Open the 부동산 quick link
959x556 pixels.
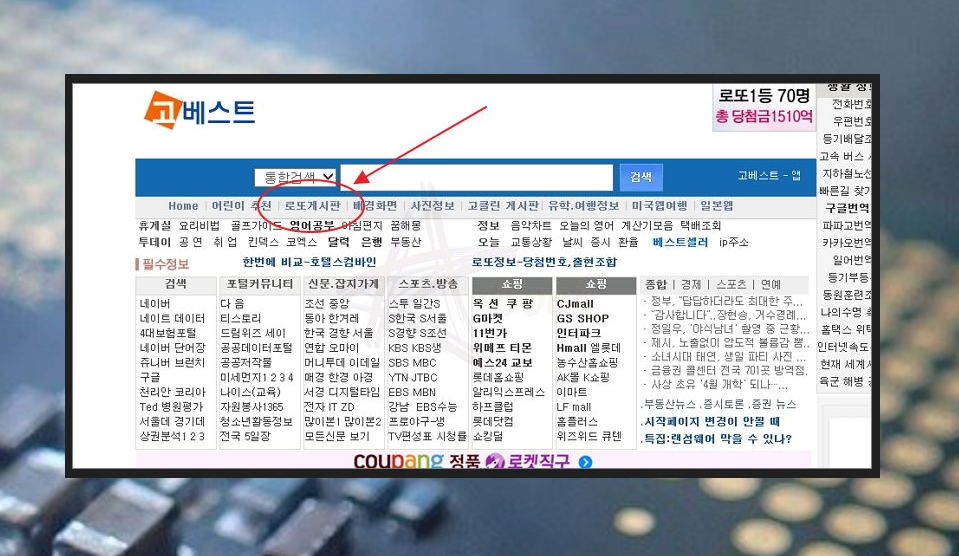[405, 242]
